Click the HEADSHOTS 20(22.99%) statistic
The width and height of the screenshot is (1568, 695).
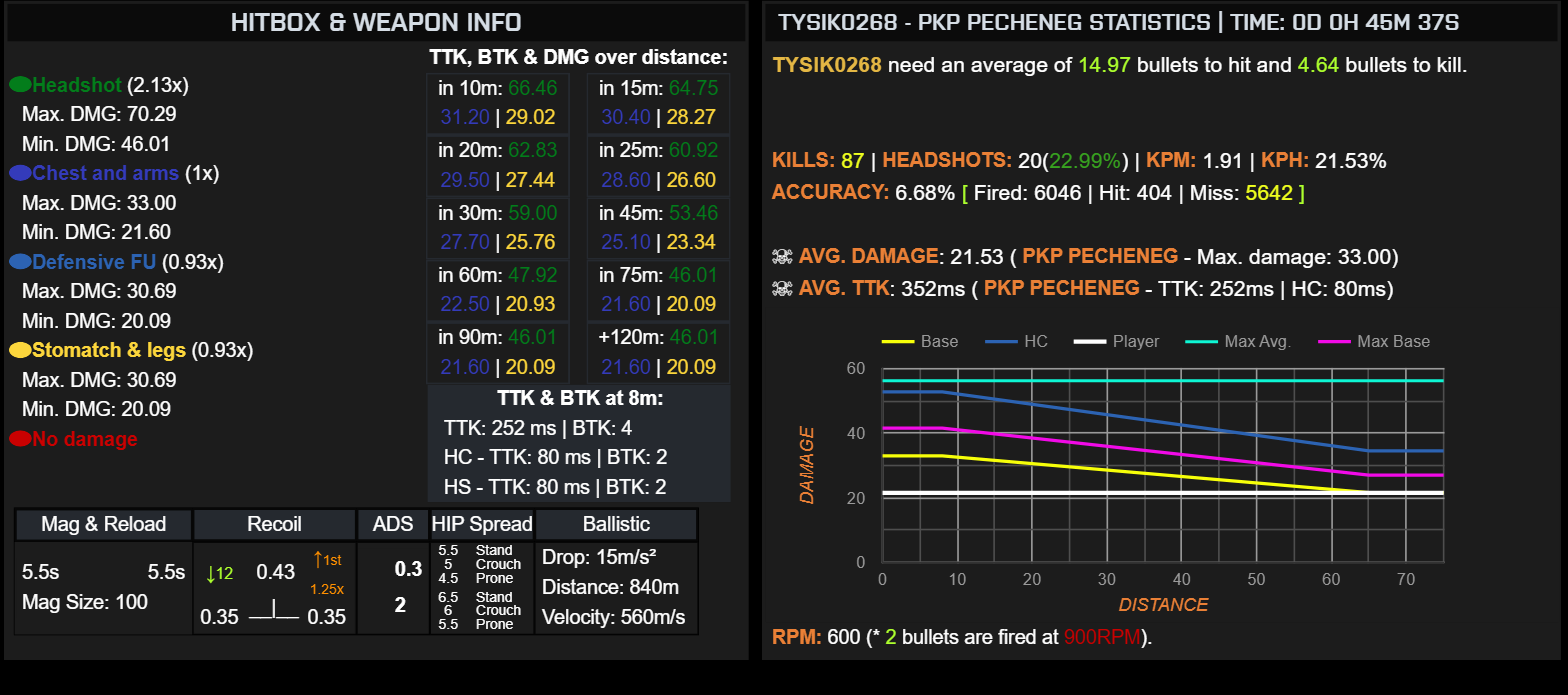click(1007, 161)
